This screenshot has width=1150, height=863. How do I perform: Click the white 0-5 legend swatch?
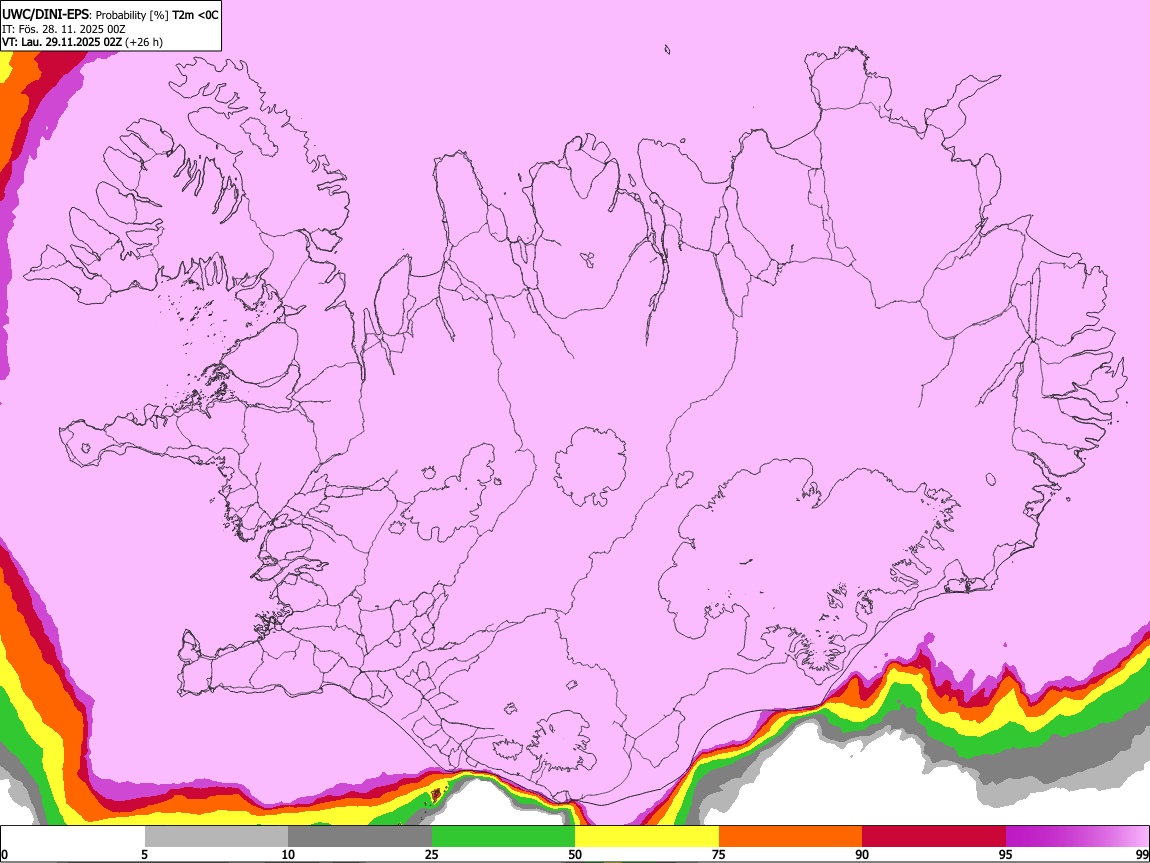(x=73, y=837)
